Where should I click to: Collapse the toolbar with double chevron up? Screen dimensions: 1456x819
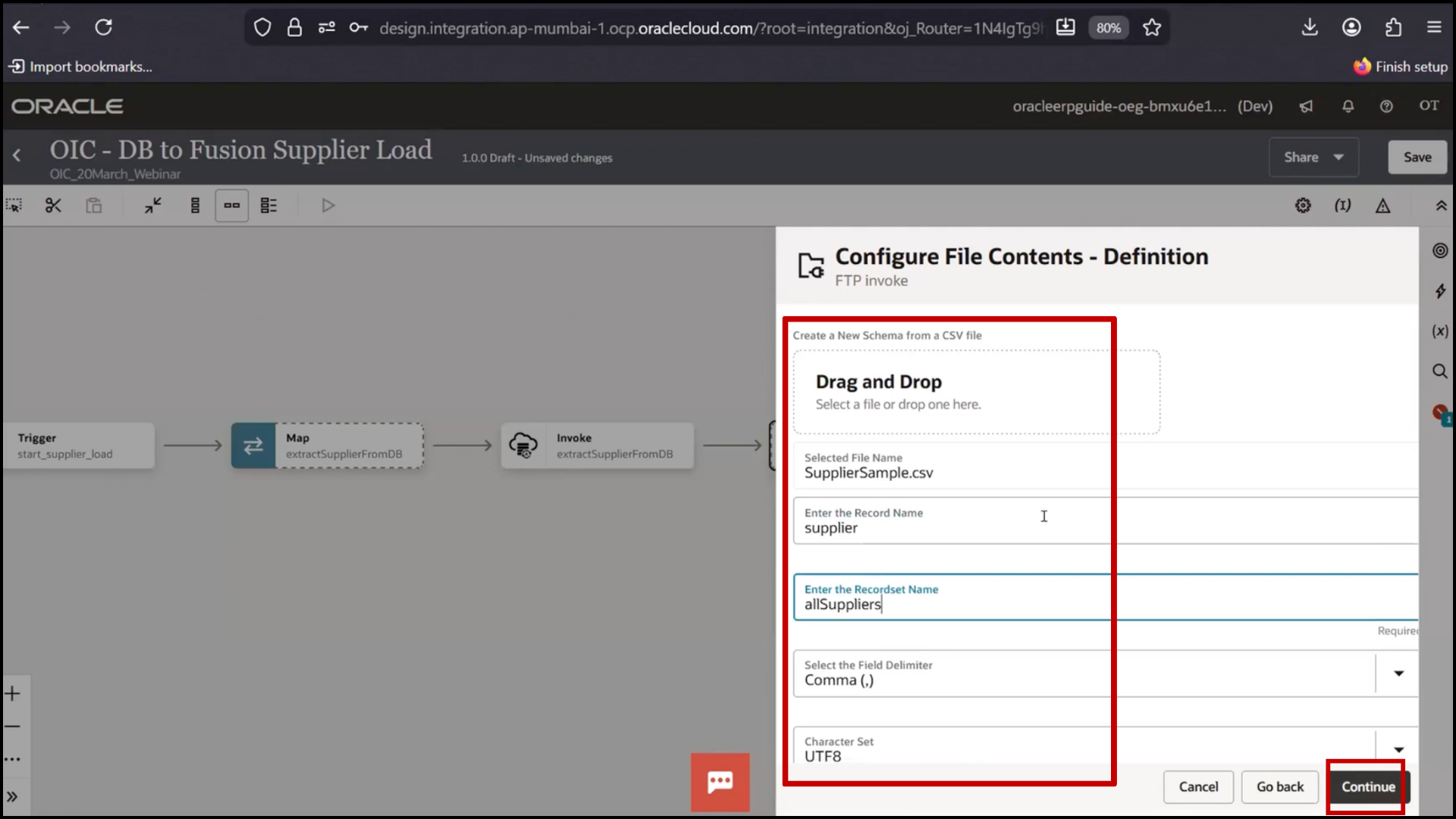(1441, 206)
